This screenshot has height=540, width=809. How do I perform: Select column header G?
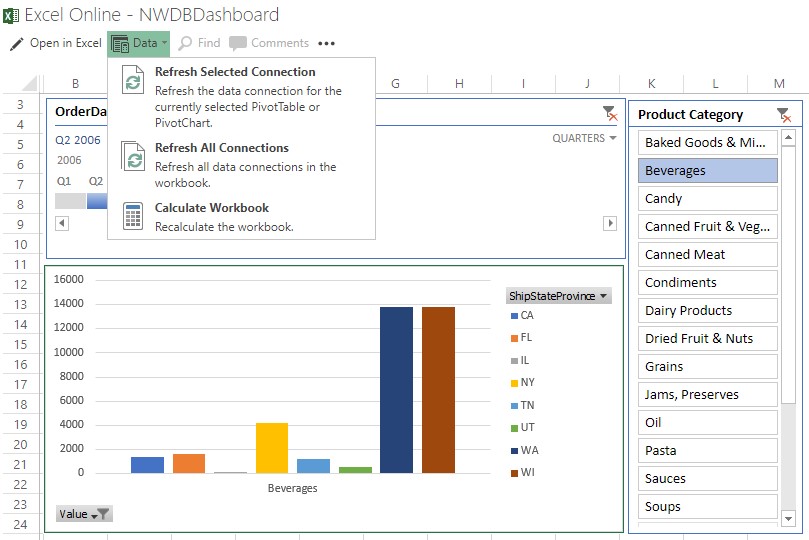(x=396, y=84)
